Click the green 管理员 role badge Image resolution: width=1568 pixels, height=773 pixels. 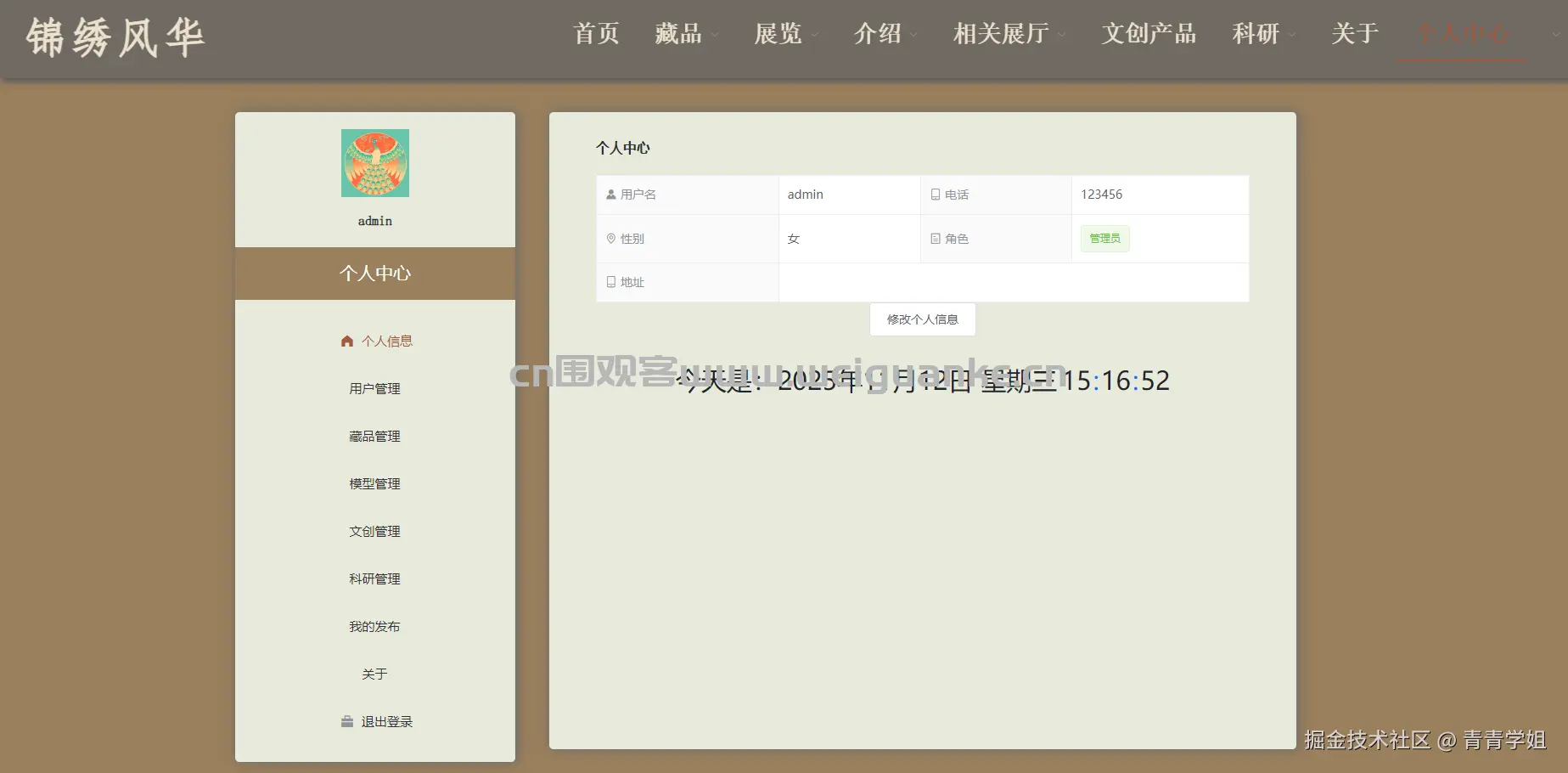click(1104, 238)
